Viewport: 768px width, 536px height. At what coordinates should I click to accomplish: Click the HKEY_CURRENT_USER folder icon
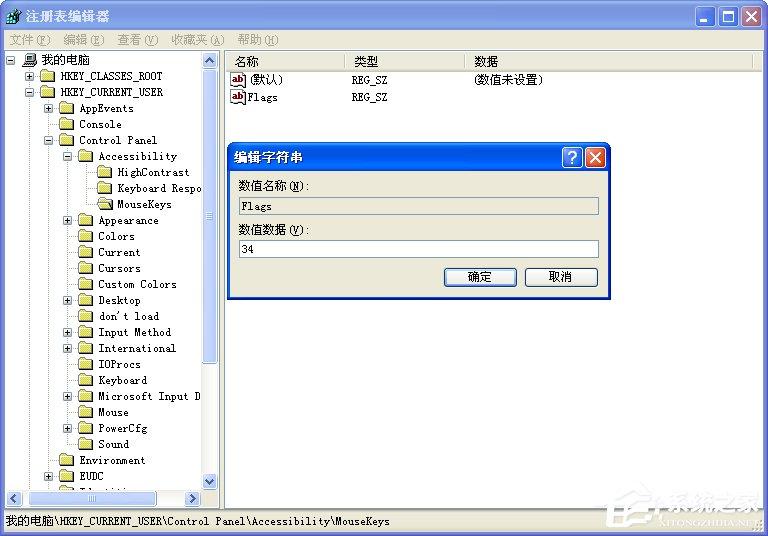48,92
